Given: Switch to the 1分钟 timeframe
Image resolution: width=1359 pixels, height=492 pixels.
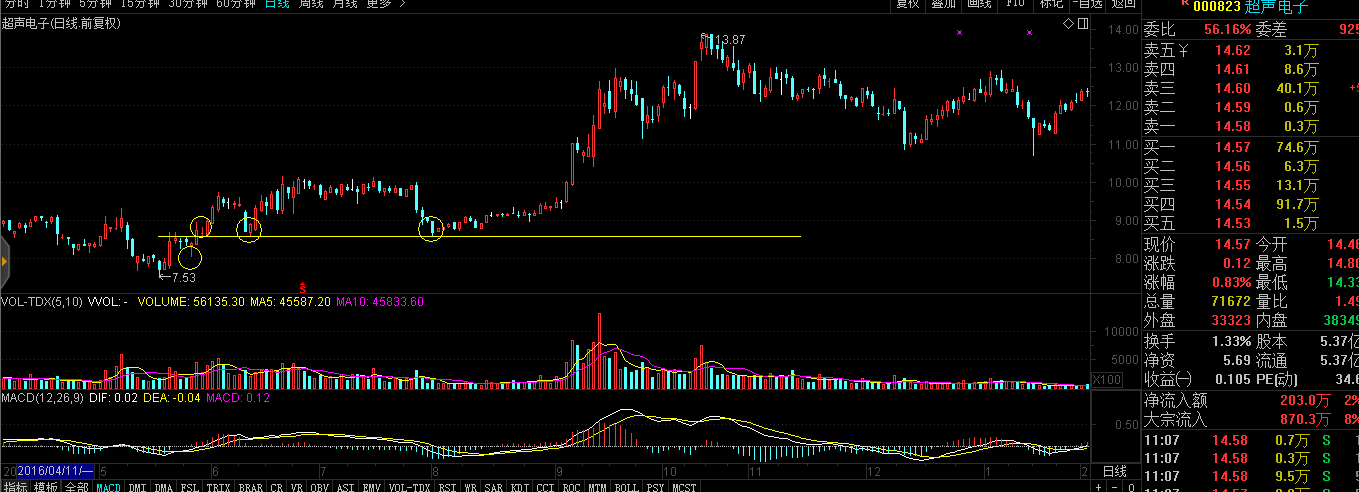Looking at the screenshot, I should click(x=57, y=4).
